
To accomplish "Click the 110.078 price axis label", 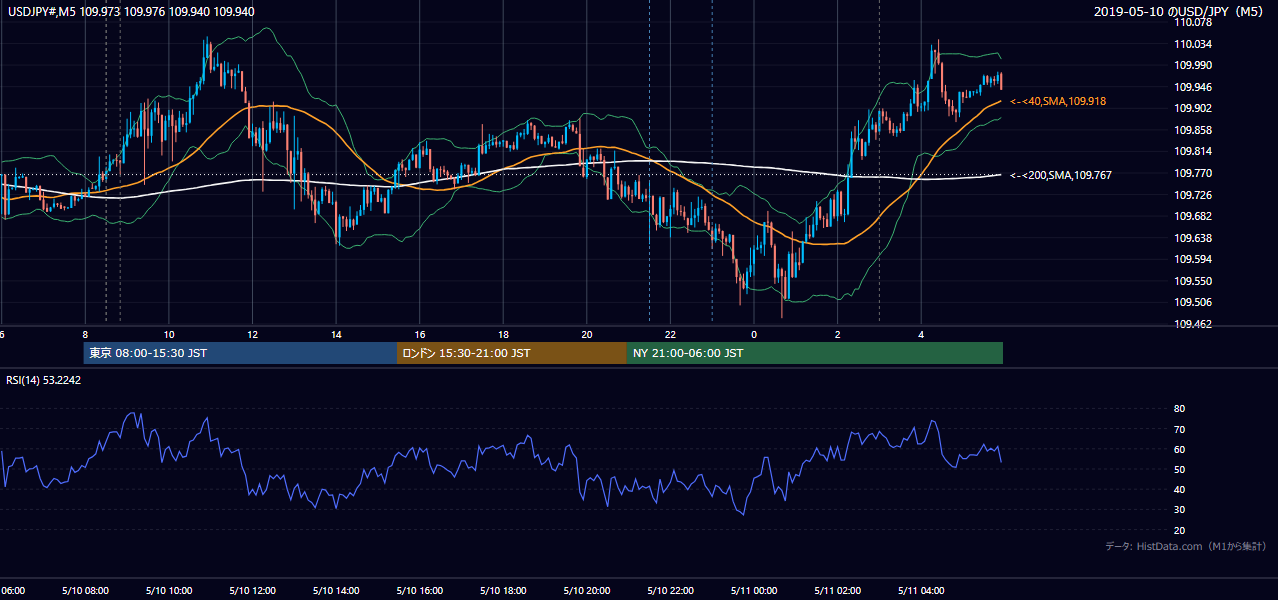I will 1194,22.
